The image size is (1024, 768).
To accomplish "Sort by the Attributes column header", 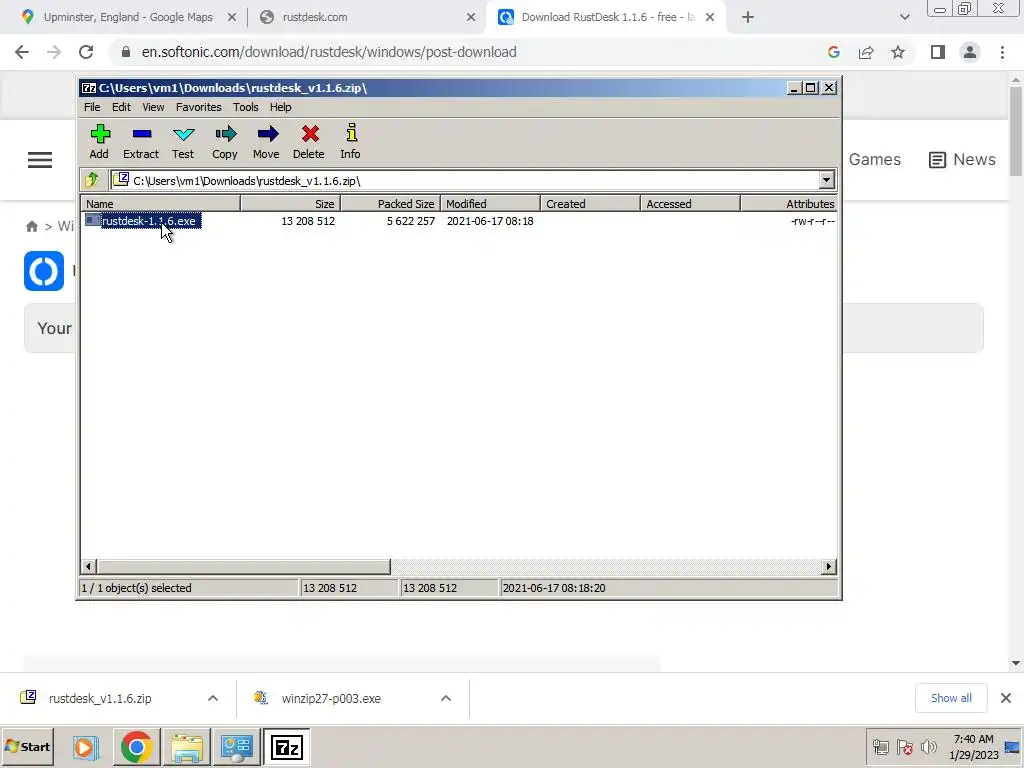I will point(789,204).
